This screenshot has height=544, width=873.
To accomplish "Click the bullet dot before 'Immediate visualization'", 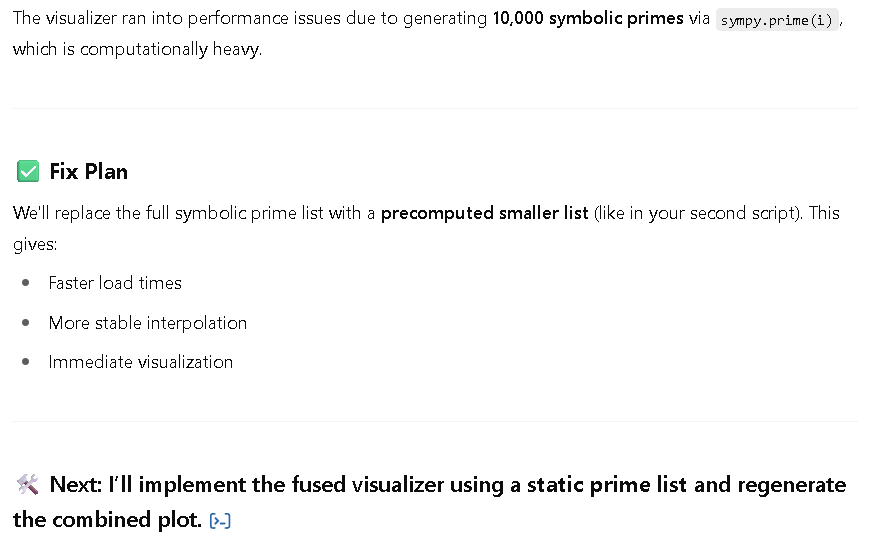I will coord(26,362).
